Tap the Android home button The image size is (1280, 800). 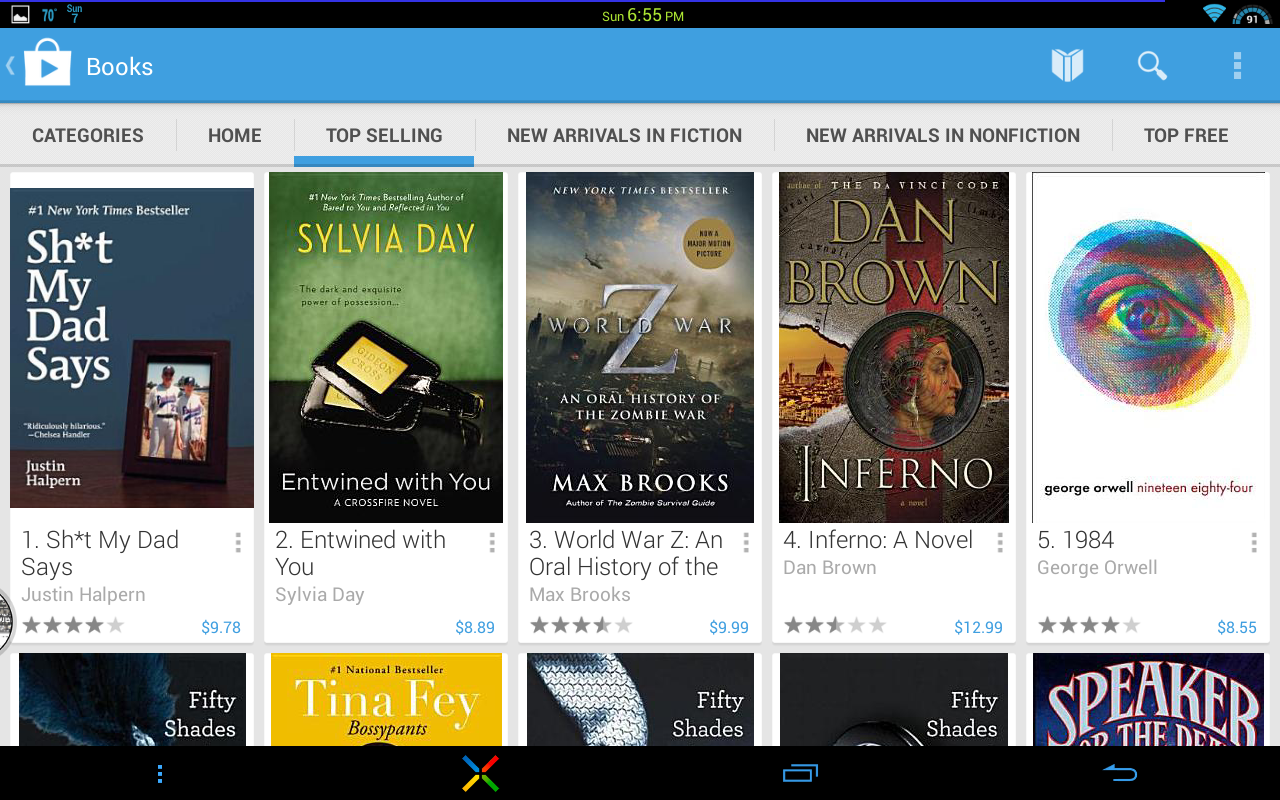[480, 774]
